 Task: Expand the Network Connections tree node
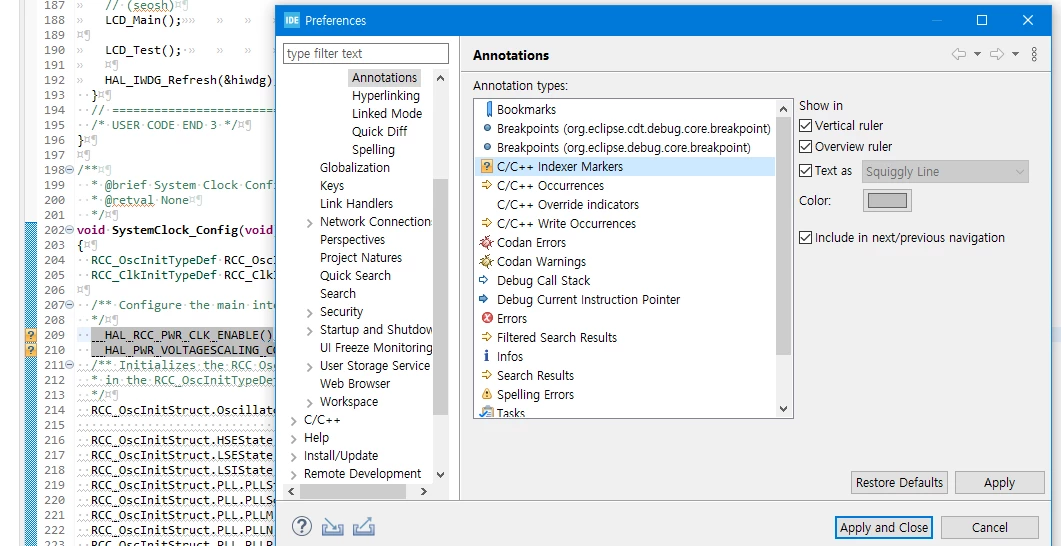pyautogui.click(x=309, y=223)
